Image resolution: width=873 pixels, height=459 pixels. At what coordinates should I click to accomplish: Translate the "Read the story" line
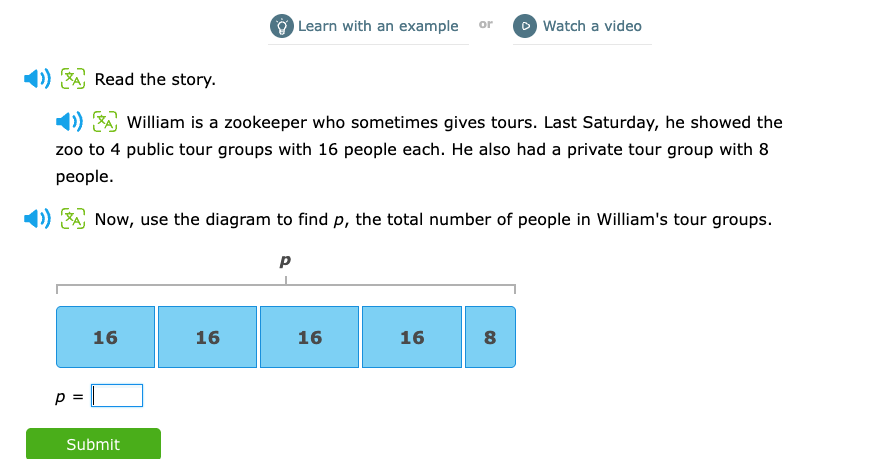coord(73,79)
